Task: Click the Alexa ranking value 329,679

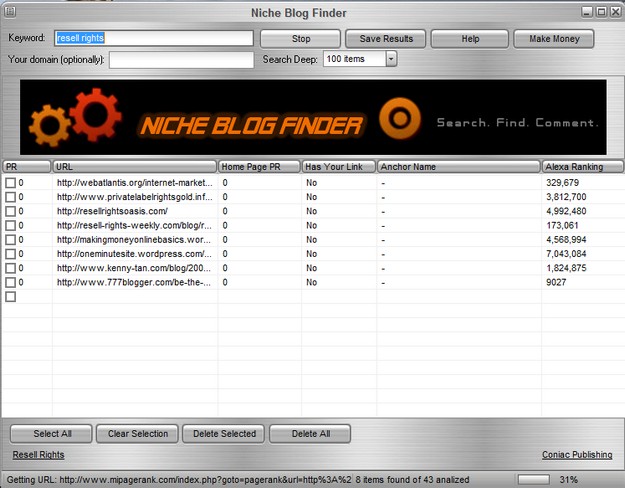Action: [562, 183]
